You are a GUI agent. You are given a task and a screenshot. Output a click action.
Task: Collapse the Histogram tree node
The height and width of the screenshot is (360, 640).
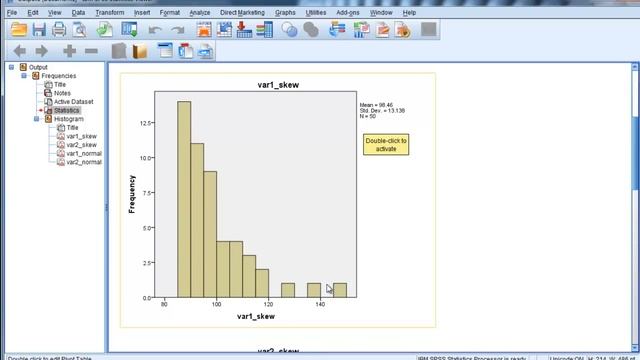pyautogui.click(x=37, y=119)
